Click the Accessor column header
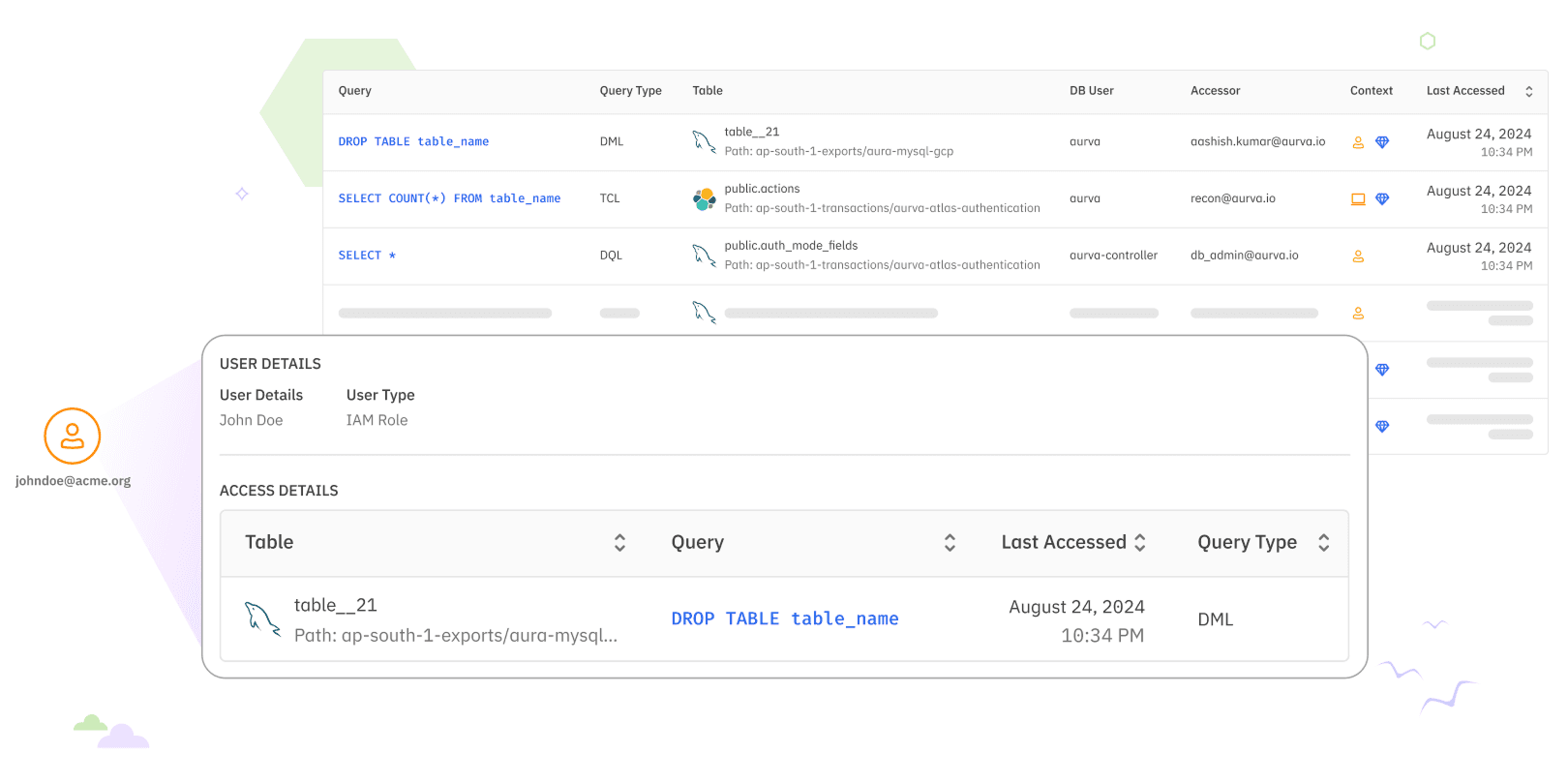Viewport: 1568px width, 784px height. [1215, 91]
